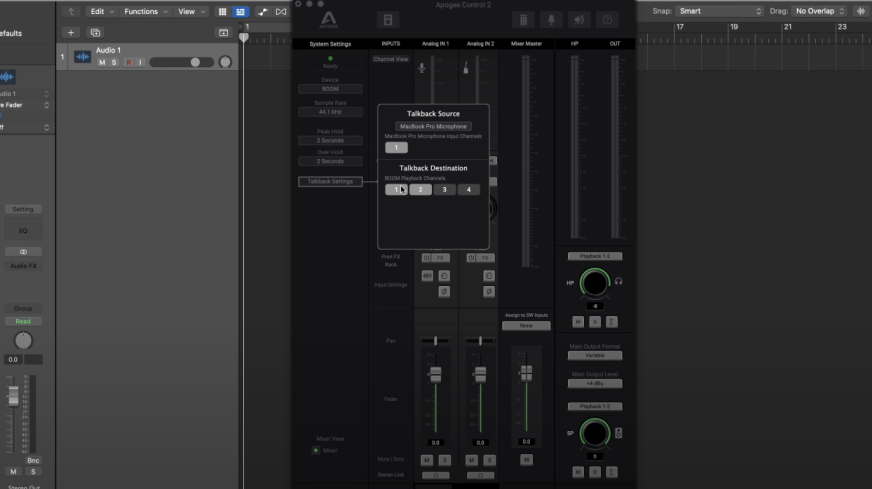
Task: Open the Talkback Source MacBook Pro Microphone dropdown
Action: point(433,127)
